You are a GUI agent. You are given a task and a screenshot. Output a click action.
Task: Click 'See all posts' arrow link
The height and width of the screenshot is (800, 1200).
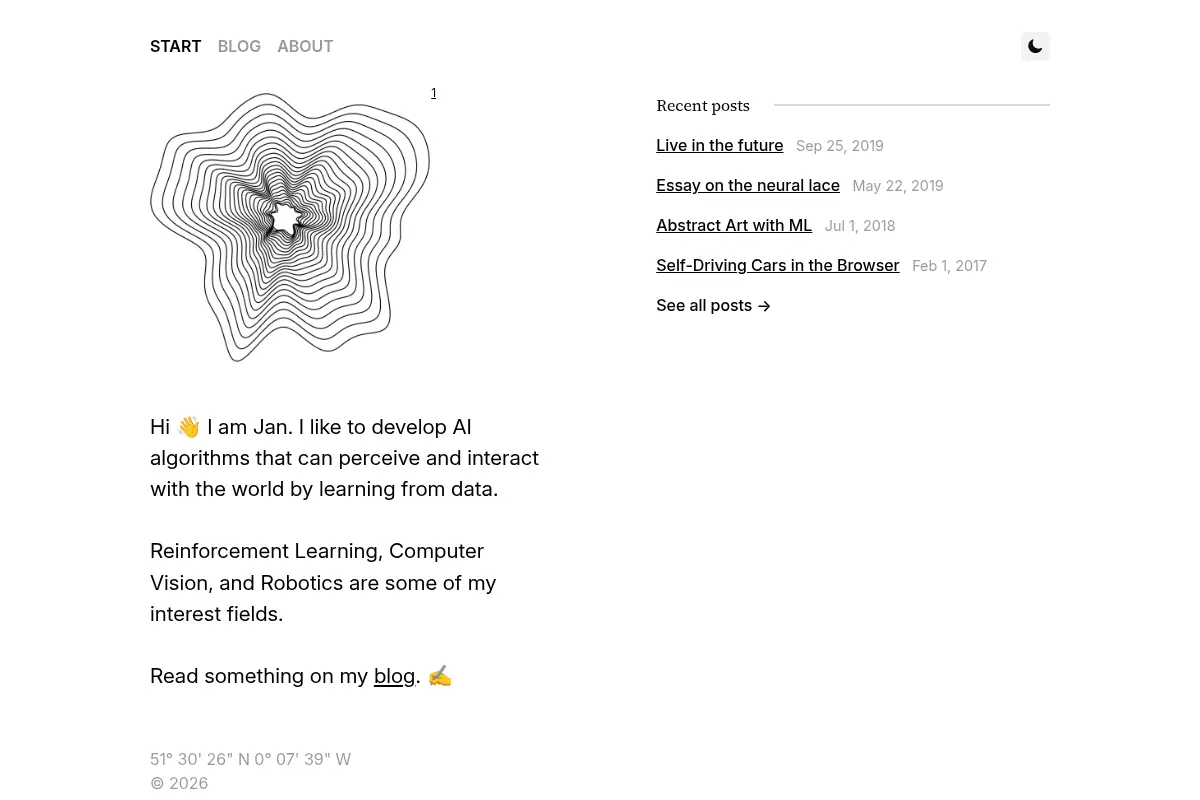(713, 305)
